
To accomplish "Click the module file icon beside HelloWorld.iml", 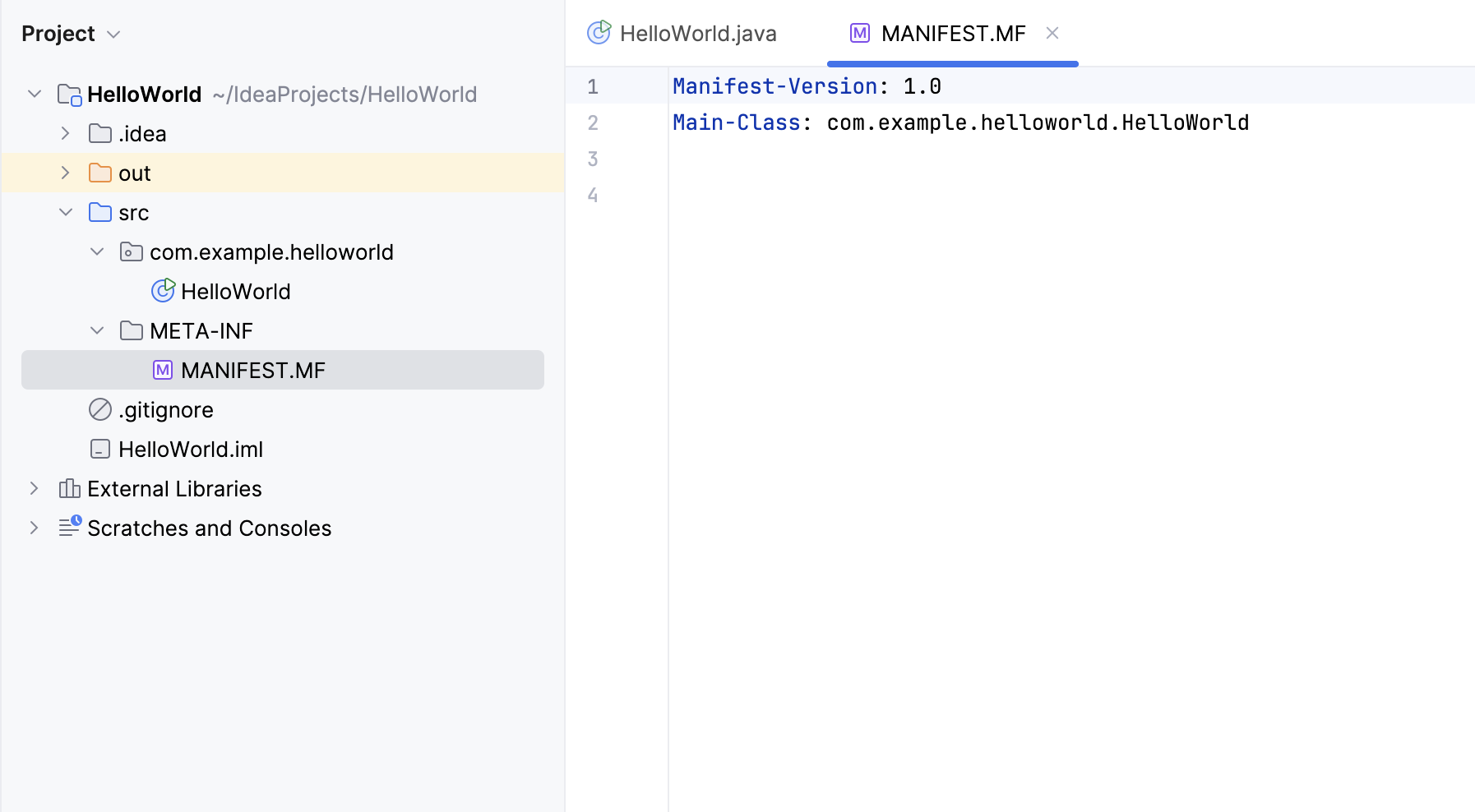I will [x=99, y=449].
